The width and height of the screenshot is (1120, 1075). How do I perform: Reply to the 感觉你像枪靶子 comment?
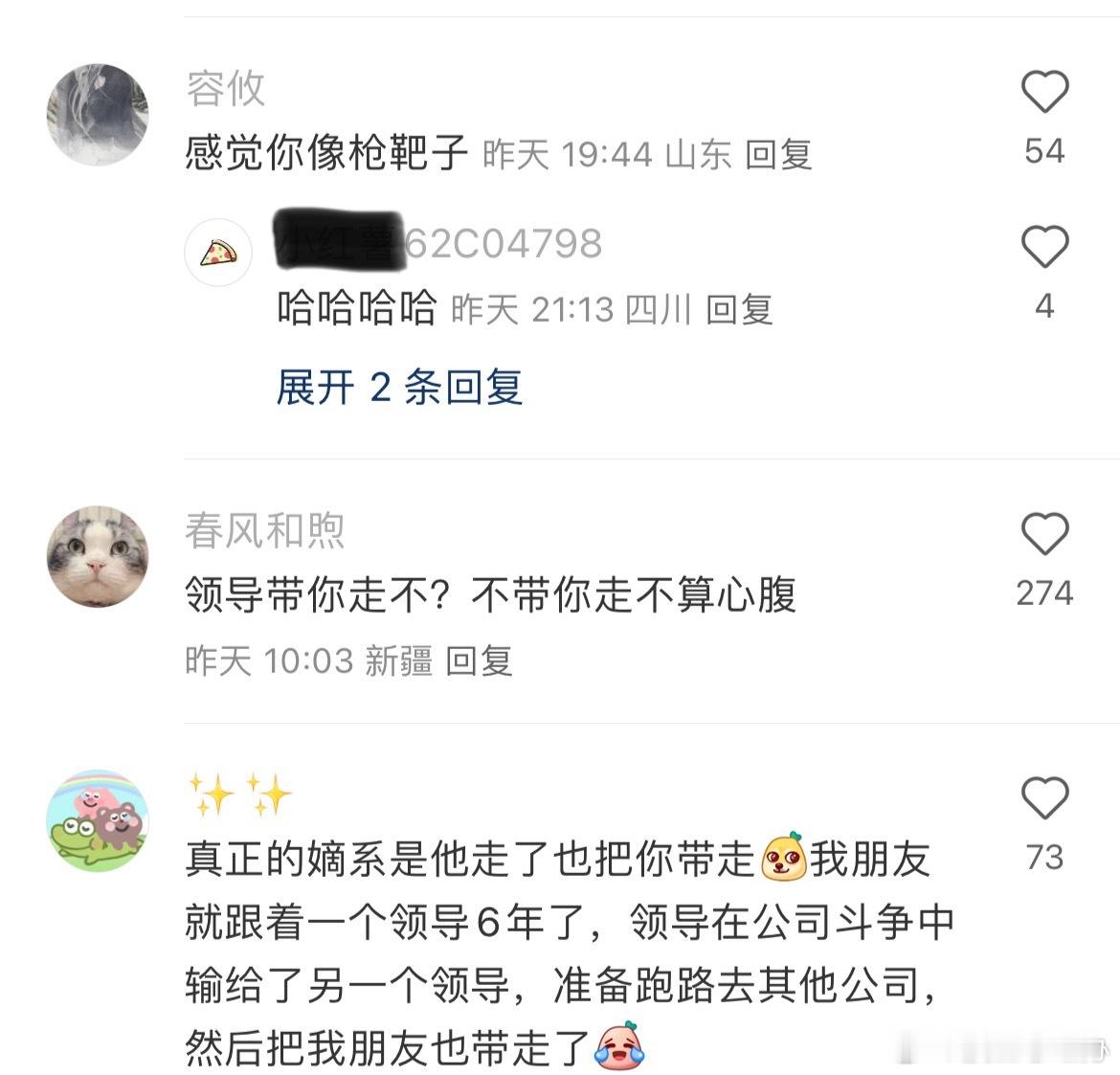tap(778, 154)
